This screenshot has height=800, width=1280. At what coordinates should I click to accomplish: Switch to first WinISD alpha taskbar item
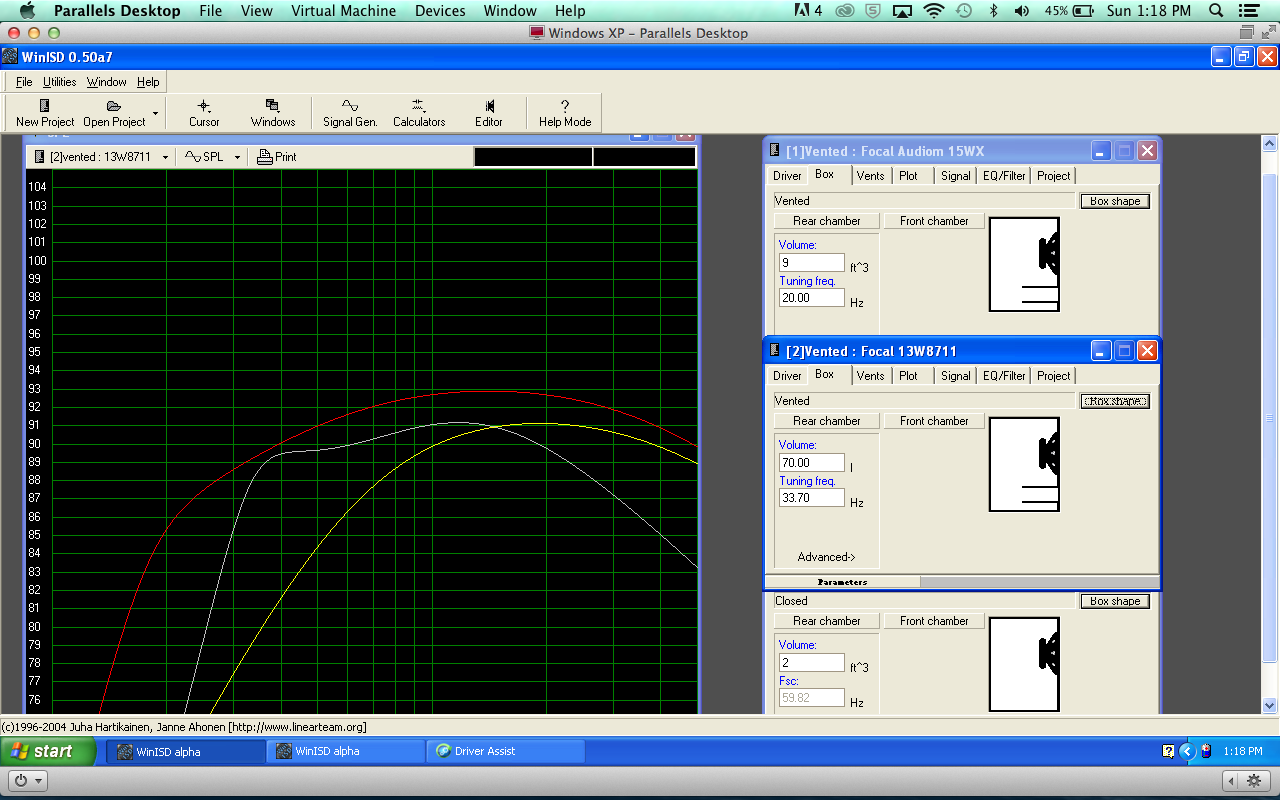[x=187, y=751]
